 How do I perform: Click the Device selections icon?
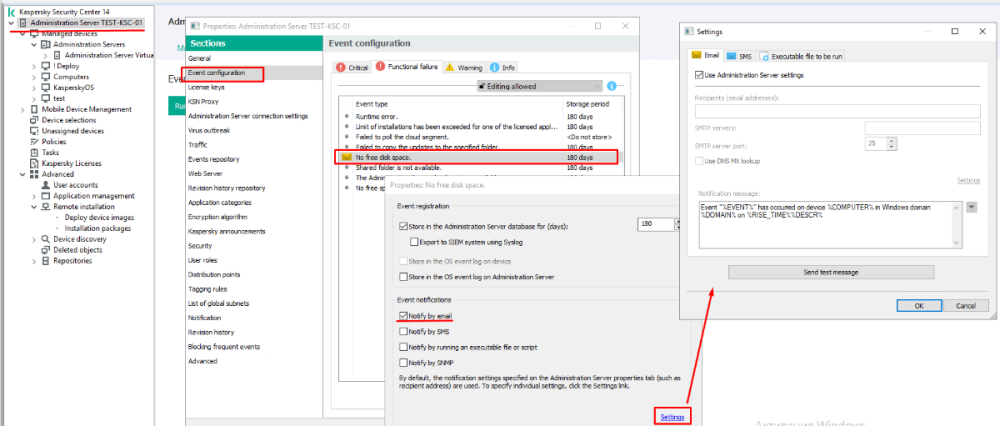coord(34,120)
